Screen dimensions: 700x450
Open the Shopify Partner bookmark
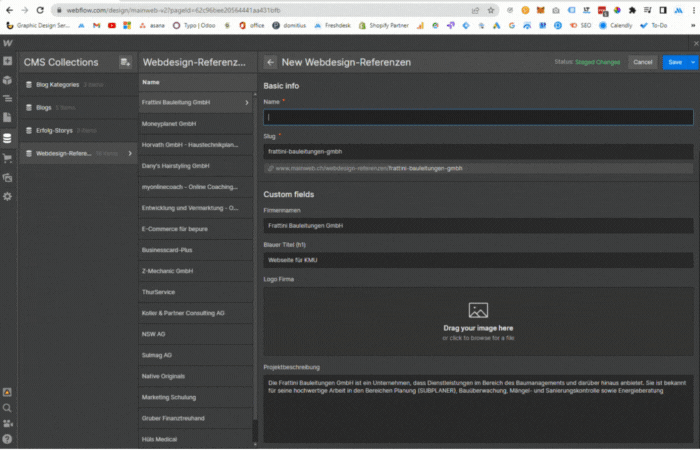click(x=384, y=26)
